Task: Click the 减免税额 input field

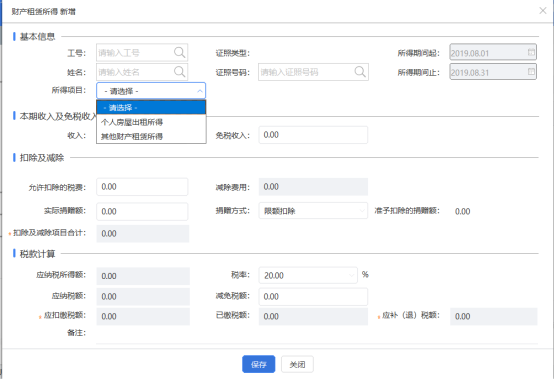Action: coord(313,297)
